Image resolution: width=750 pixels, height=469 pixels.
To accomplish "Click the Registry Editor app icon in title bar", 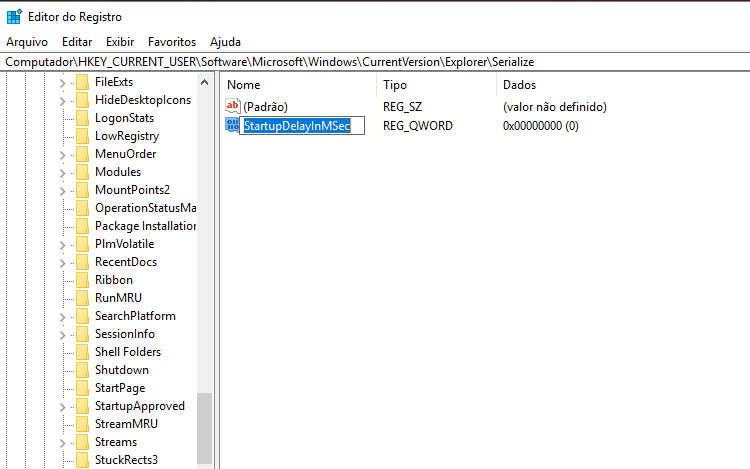I will tap(14, 17).
